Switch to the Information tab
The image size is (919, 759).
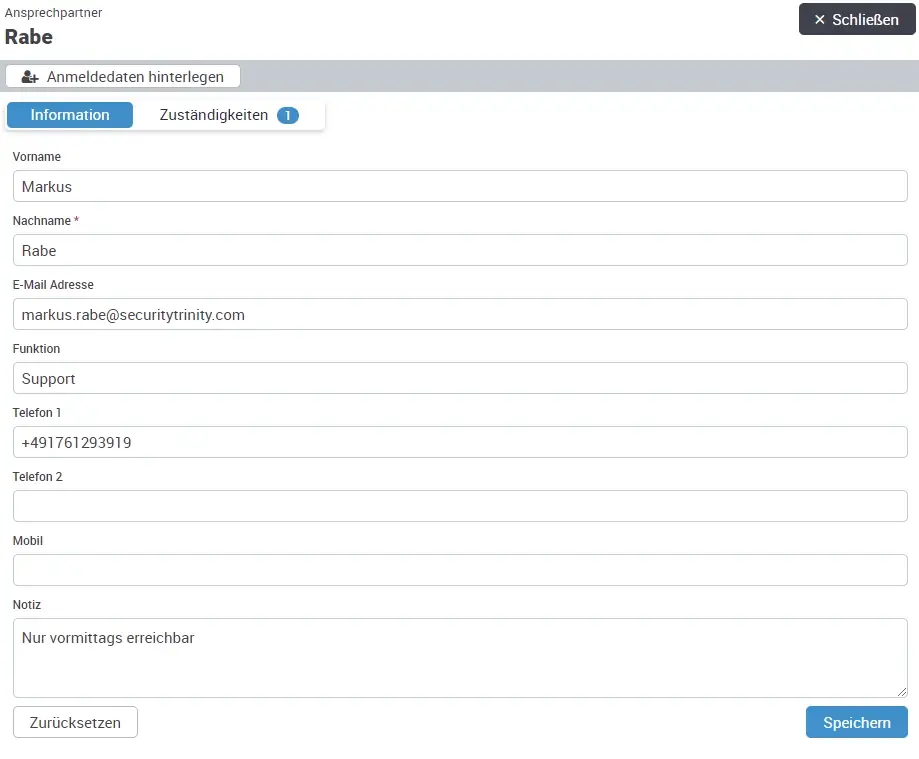(70, 115)
